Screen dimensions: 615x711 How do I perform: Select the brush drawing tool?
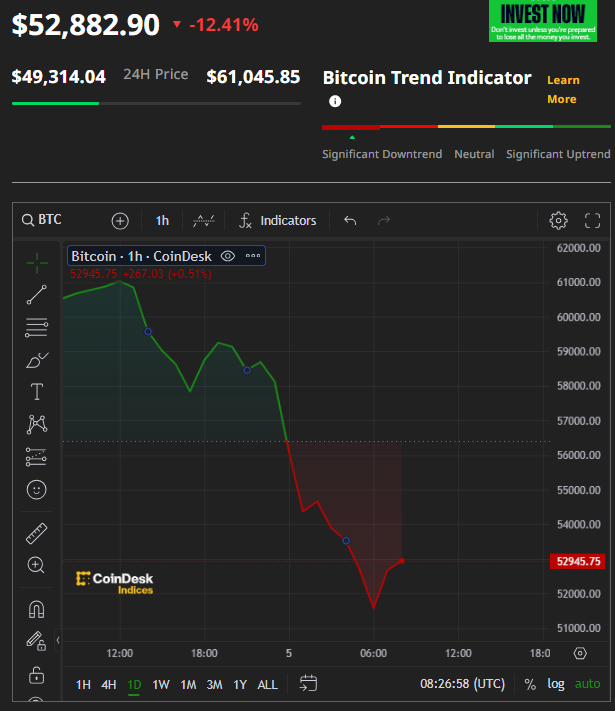click(37, 359)
